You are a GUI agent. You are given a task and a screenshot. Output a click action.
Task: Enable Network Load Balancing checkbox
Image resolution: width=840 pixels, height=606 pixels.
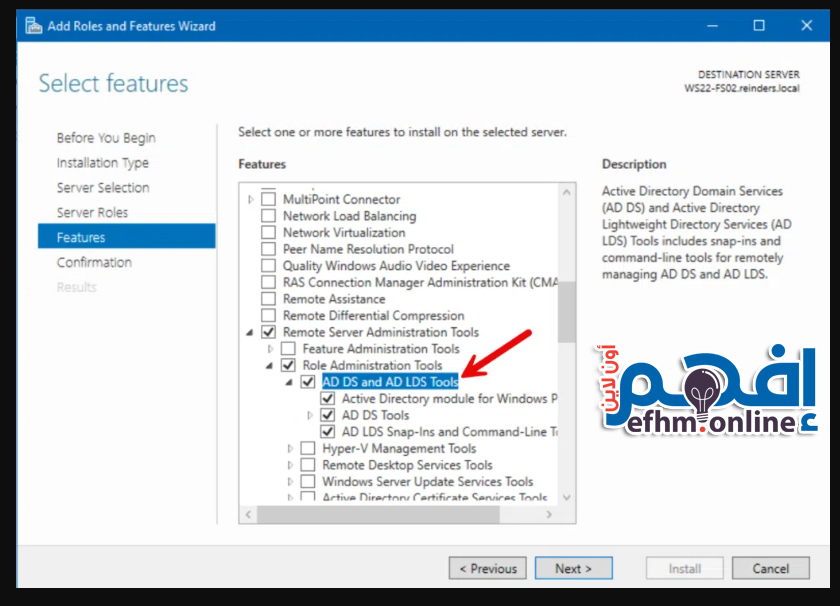point(268,216)
